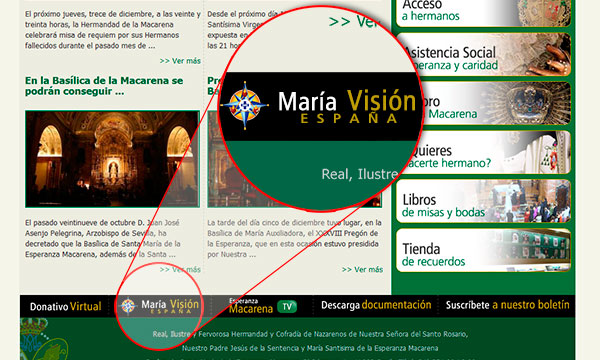Click the green TV badge icon
The image size is (600, 360).
point(287,306)
